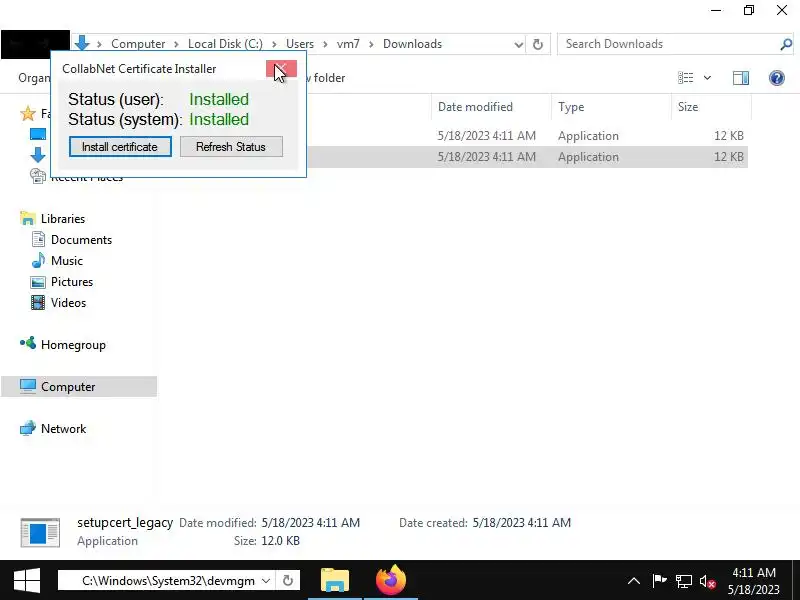Click the Install certificate button

[120, 147]
